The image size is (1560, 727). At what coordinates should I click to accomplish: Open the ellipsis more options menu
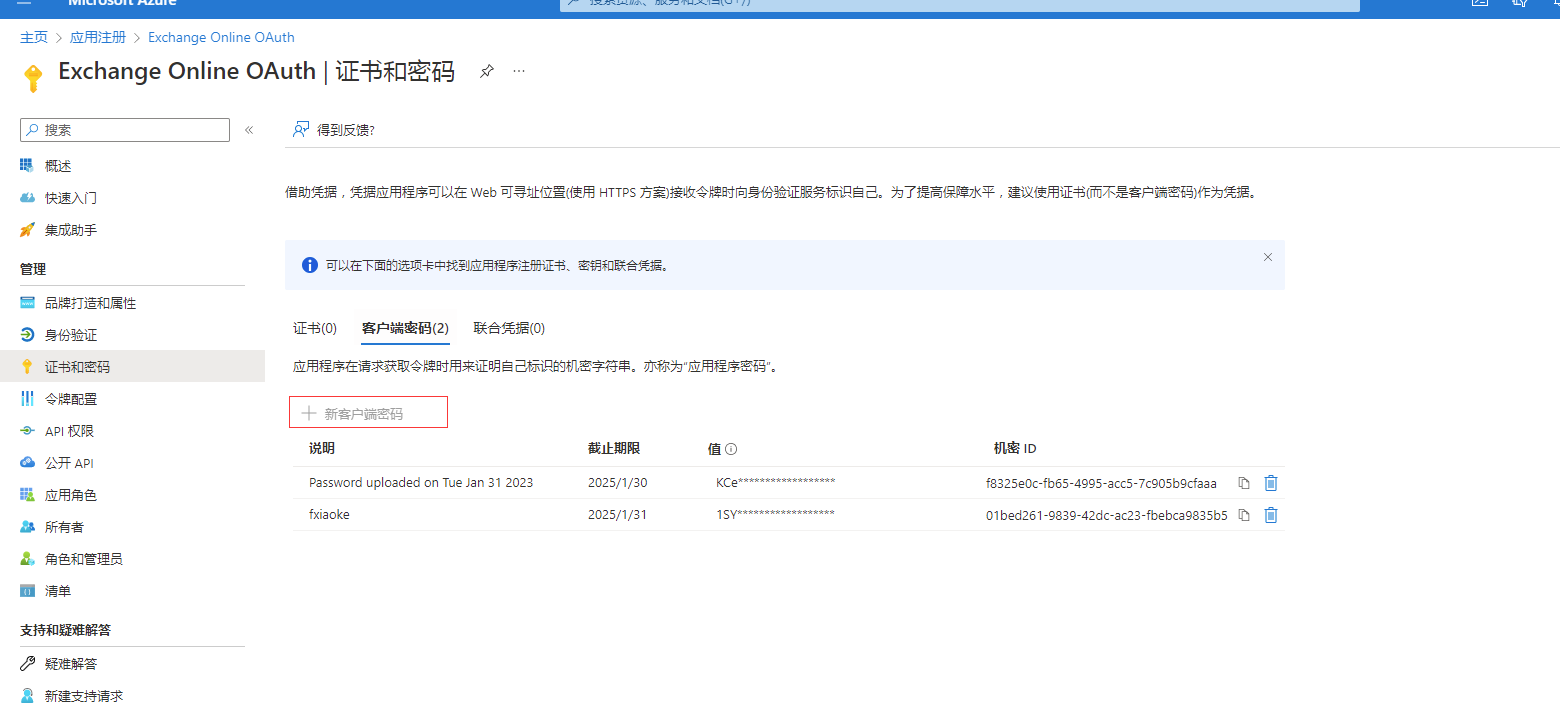[519, 71]
